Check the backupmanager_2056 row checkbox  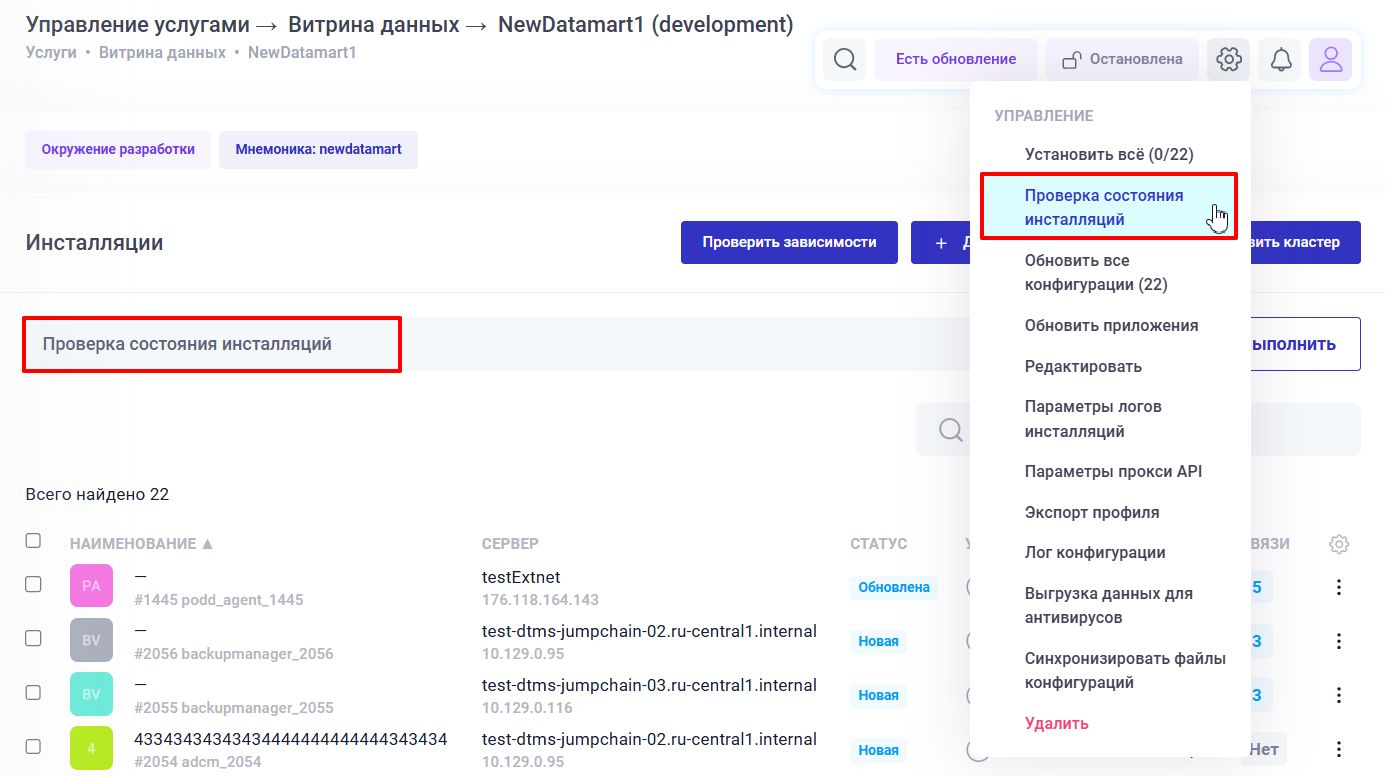[33, 640]
